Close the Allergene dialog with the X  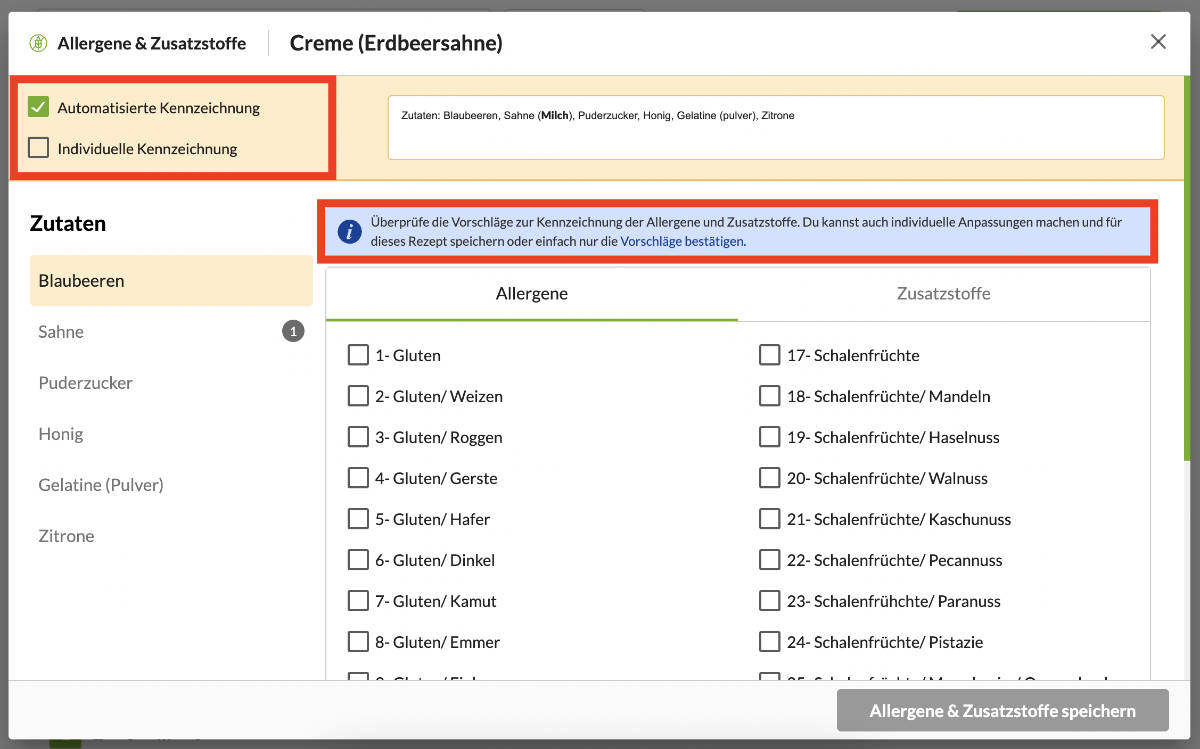(x=1158, y=42)
